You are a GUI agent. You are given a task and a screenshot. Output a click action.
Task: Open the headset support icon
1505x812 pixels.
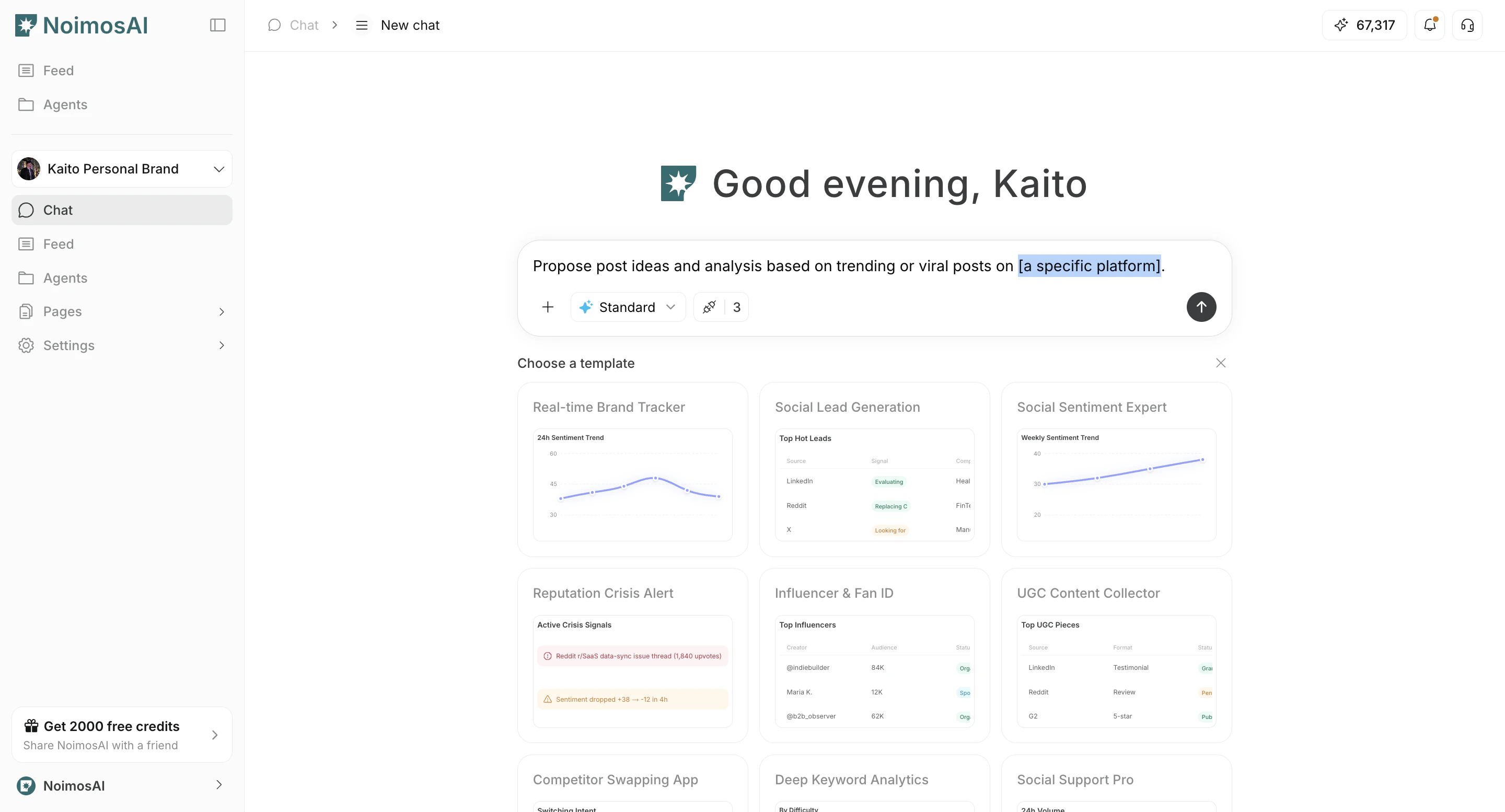tap(1467, 25)
